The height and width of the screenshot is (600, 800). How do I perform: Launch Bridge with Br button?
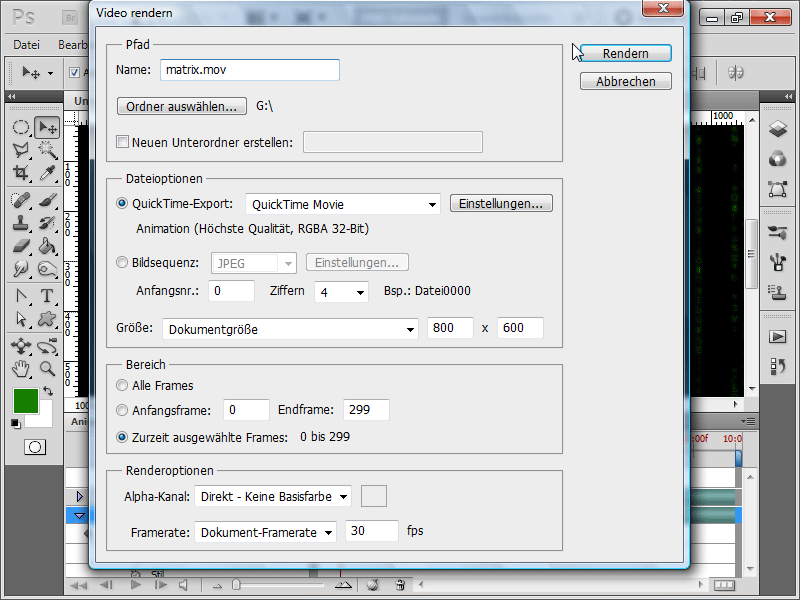70,18
